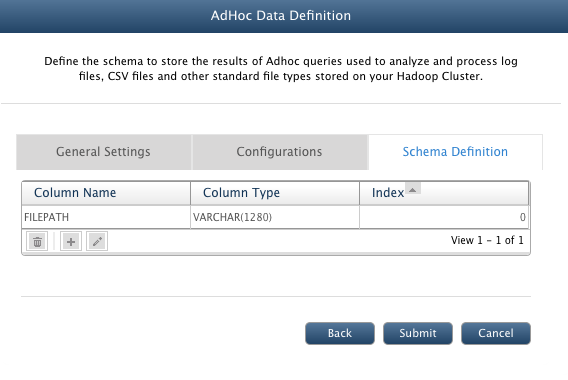
Task: Switch to the Configurations tab
Action: pos(280,152)
